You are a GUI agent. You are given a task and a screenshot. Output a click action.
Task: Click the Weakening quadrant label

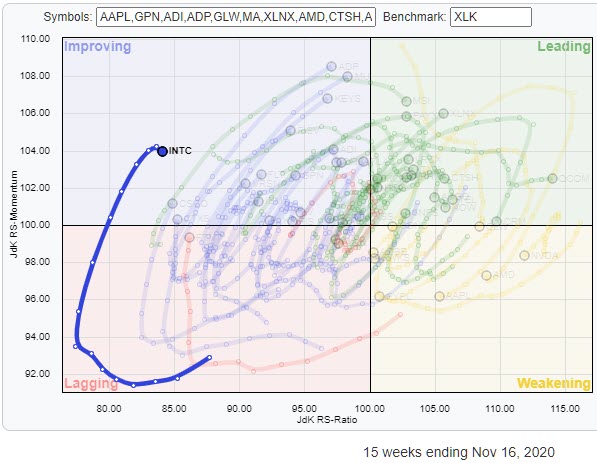pos(554,383)
